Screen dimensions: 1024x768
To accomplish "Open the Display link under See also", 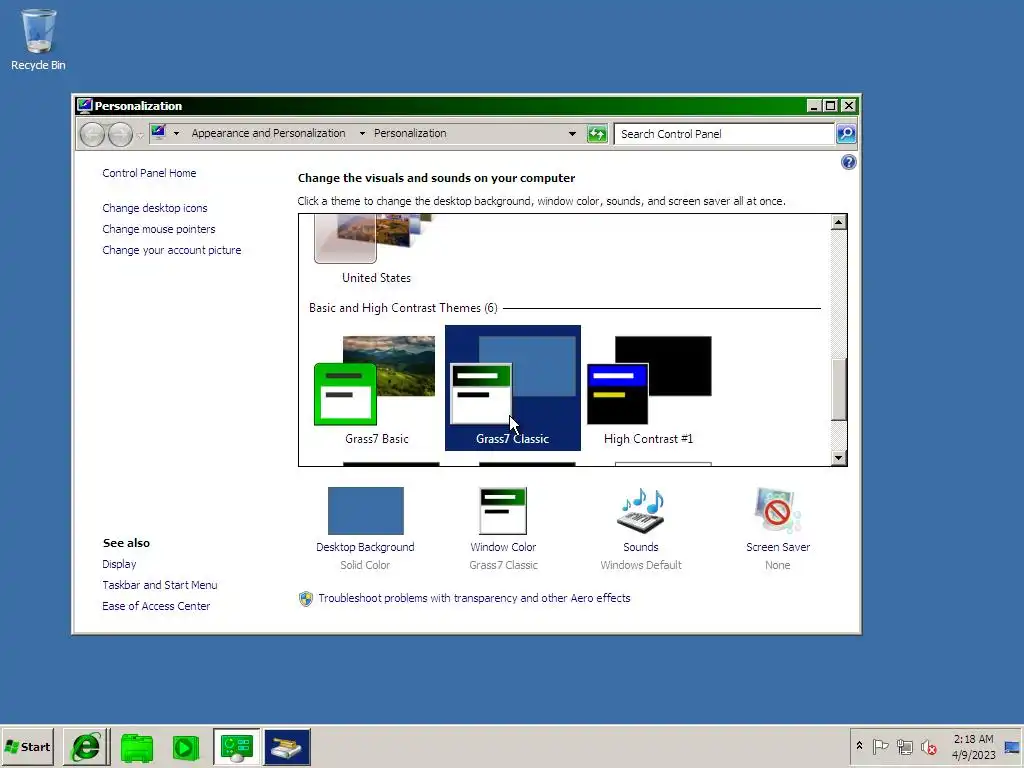I will coord(119,564).
